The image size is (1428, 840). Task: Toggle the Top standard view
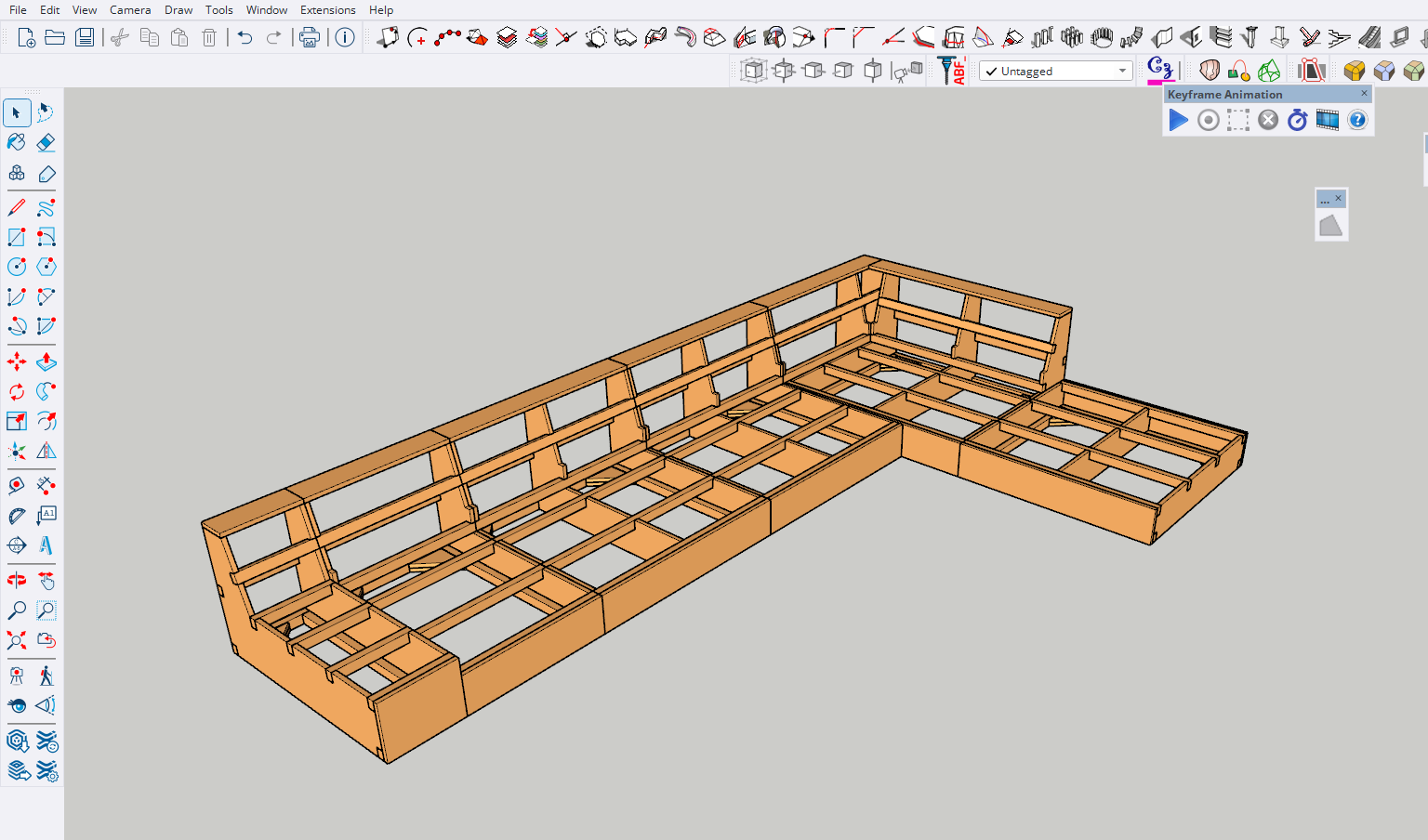pos(784,71)
